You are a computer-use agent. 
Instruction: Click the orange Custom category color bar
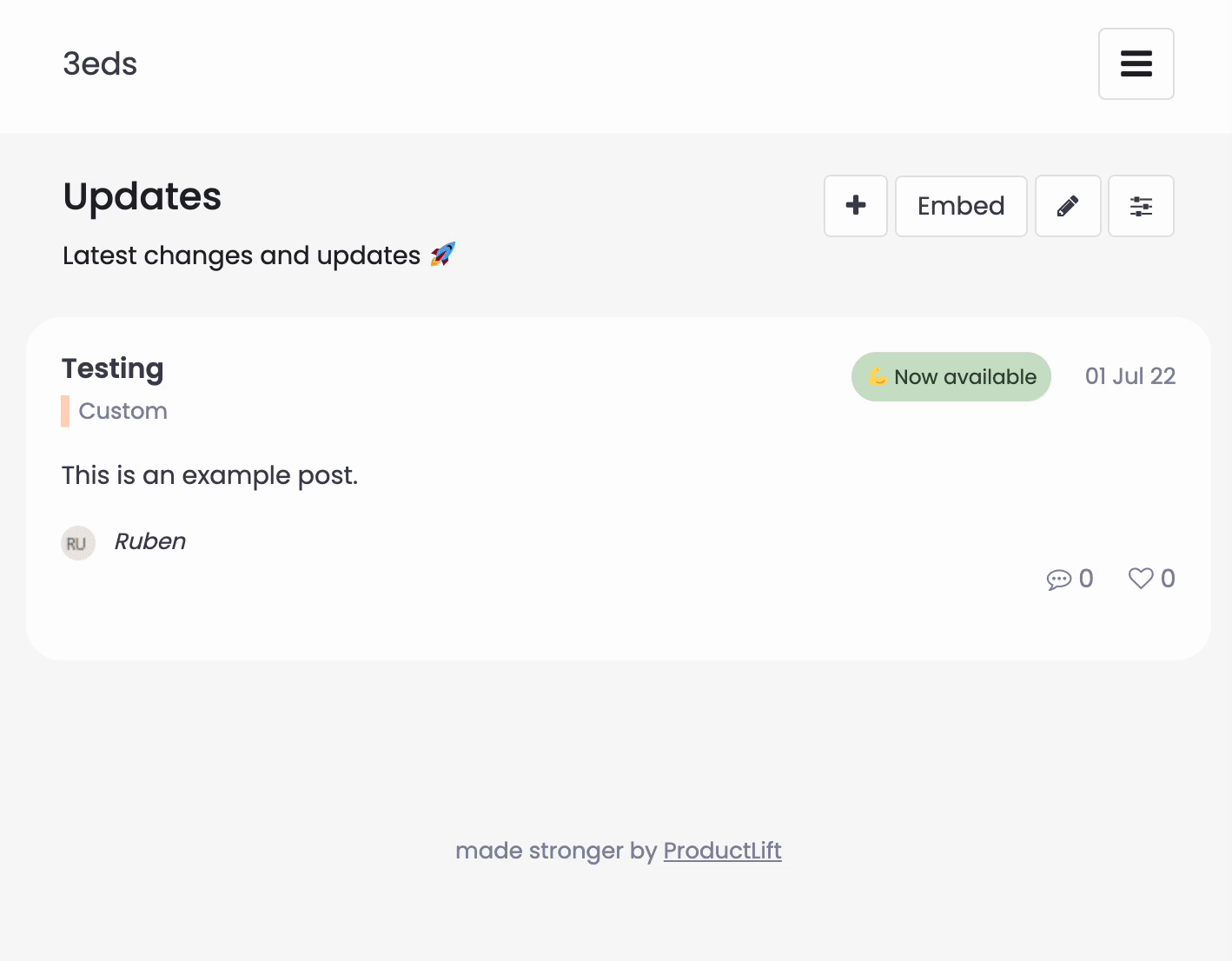click(65, 411)
